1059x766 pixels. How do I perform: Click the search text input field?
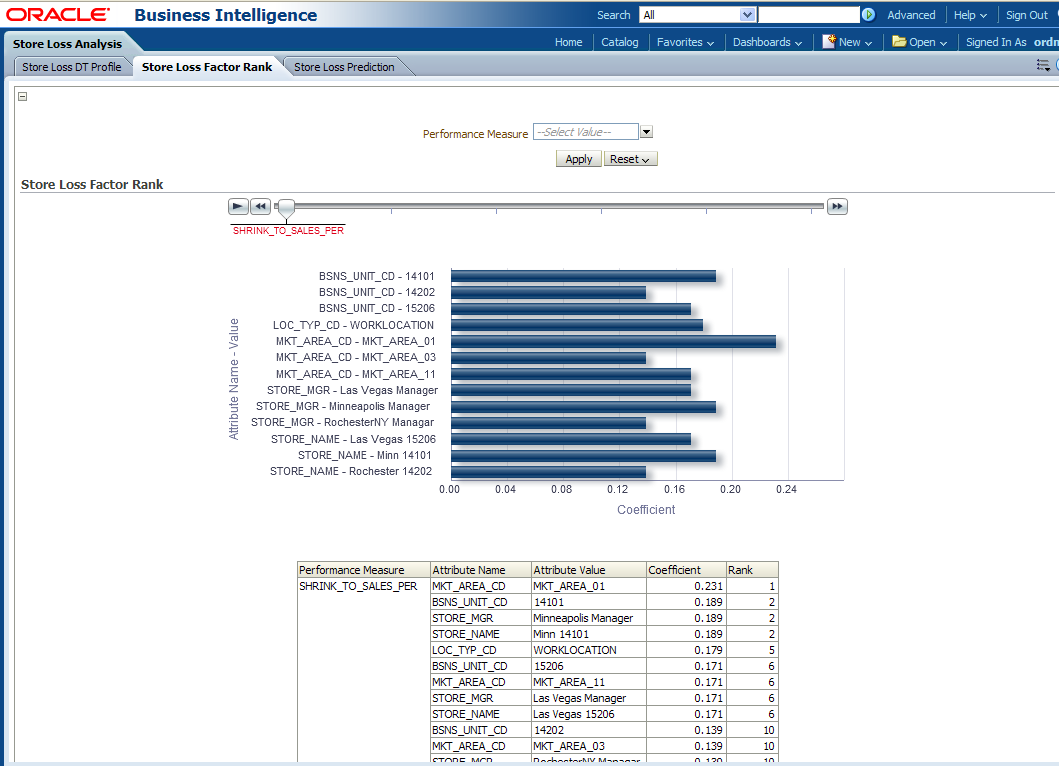click(808, 15)
